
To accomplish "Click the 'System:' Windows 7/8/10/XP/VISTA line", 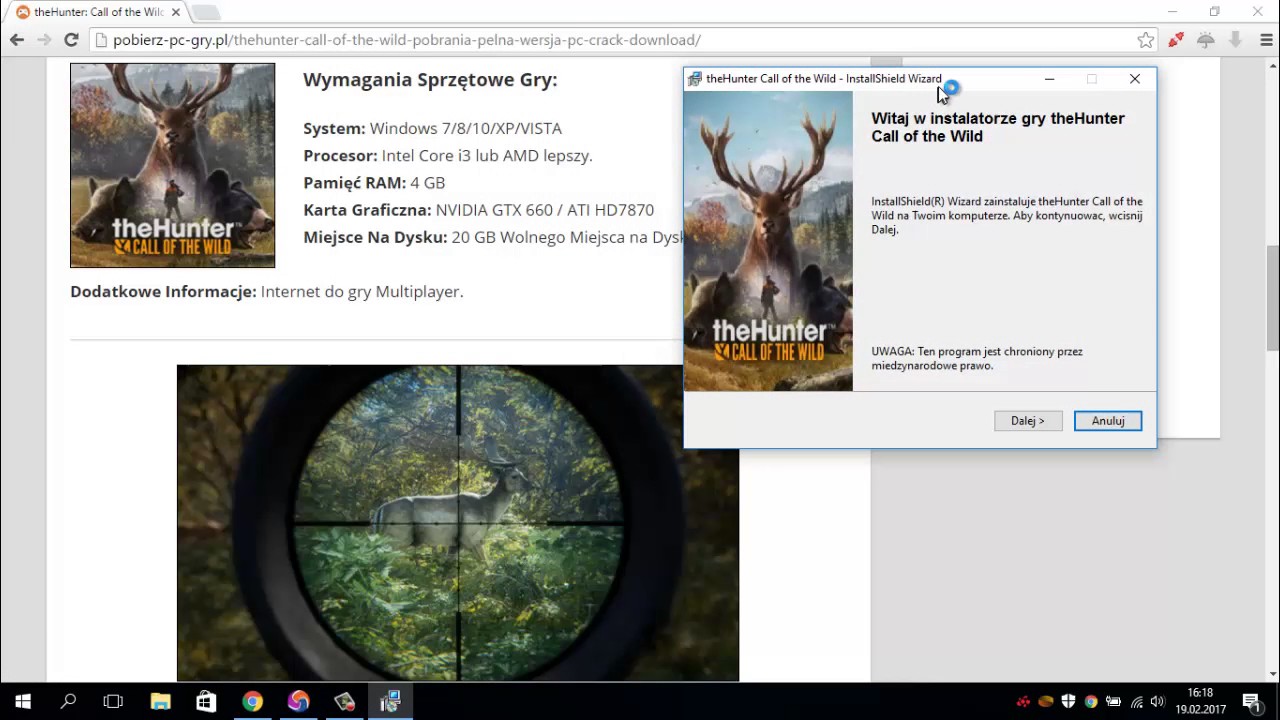I will pyautogui.click(x=432, y=128).
